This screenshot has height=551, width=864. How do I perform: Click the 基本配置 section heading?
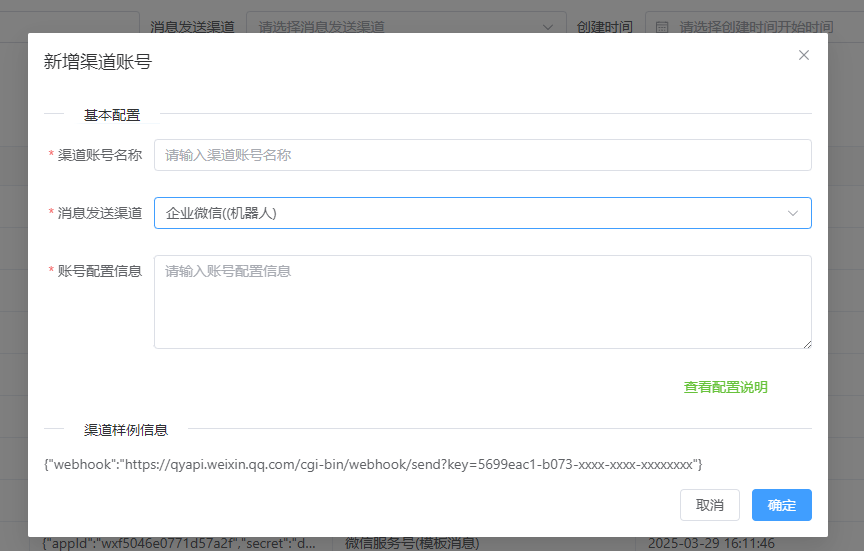(112, 115)
